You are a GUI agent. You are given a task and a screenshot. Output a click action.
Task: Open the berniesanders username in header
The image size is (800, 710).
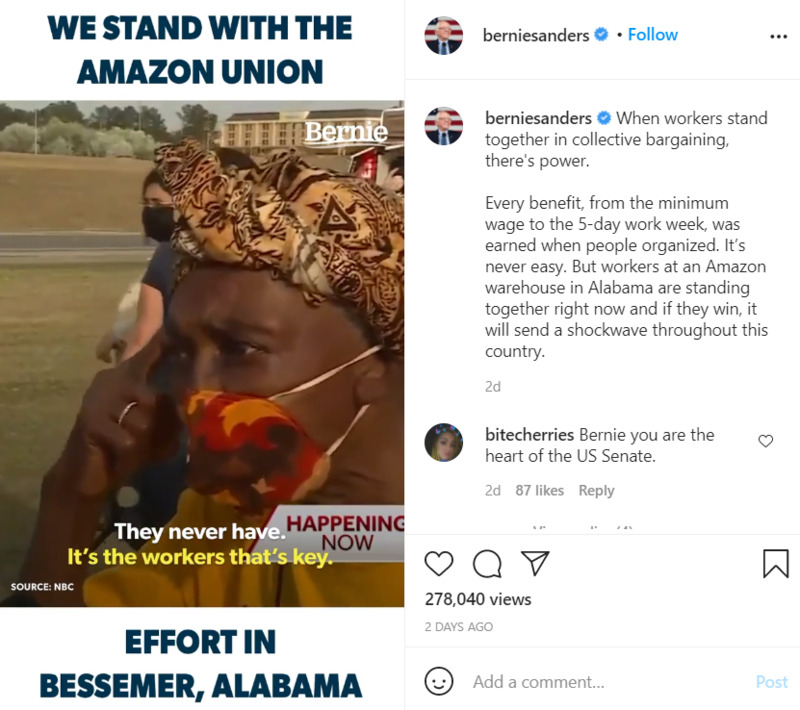536,35
